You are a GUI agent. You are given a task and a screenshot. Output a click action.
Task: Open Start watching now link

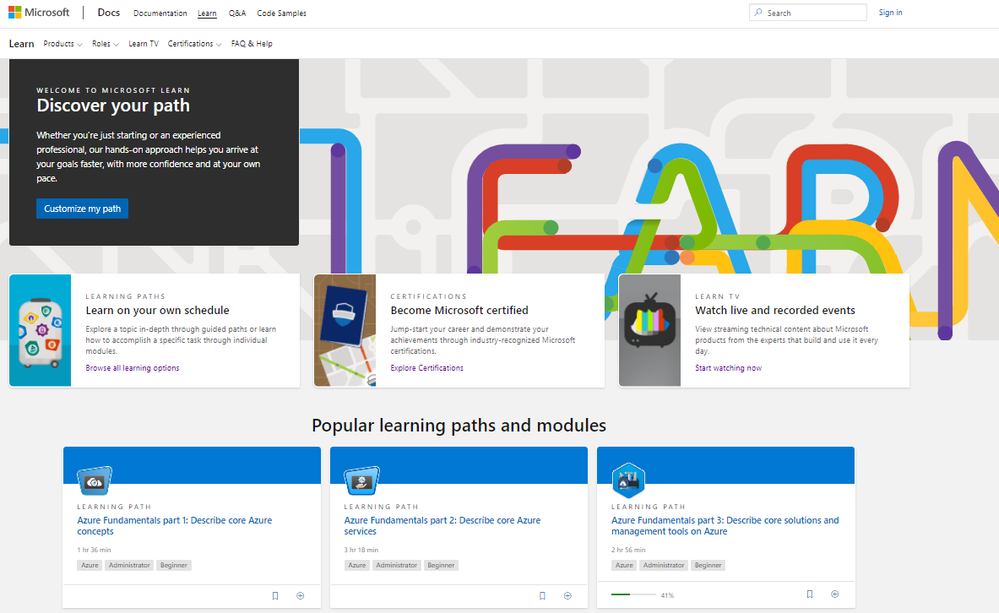tap(728, 368)
